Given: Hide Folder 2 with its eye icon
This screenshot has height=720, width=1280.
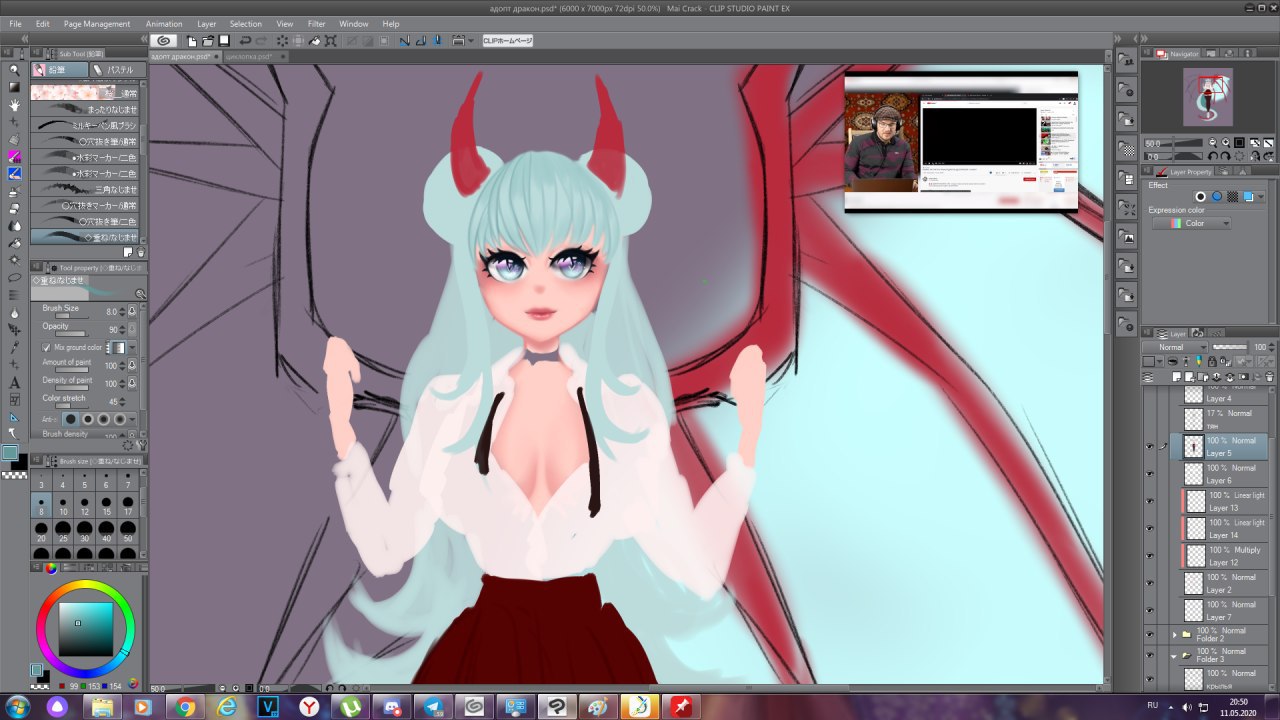Looking at the screenshot, I should click(1149, 634).
